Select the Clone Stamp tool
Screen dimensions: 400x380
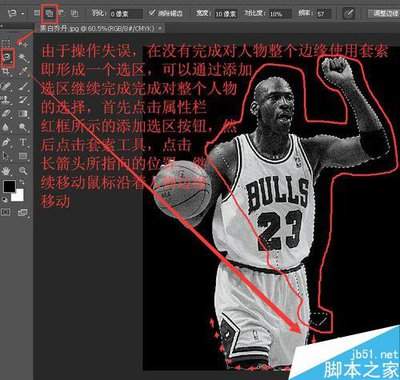pos(6,99)
